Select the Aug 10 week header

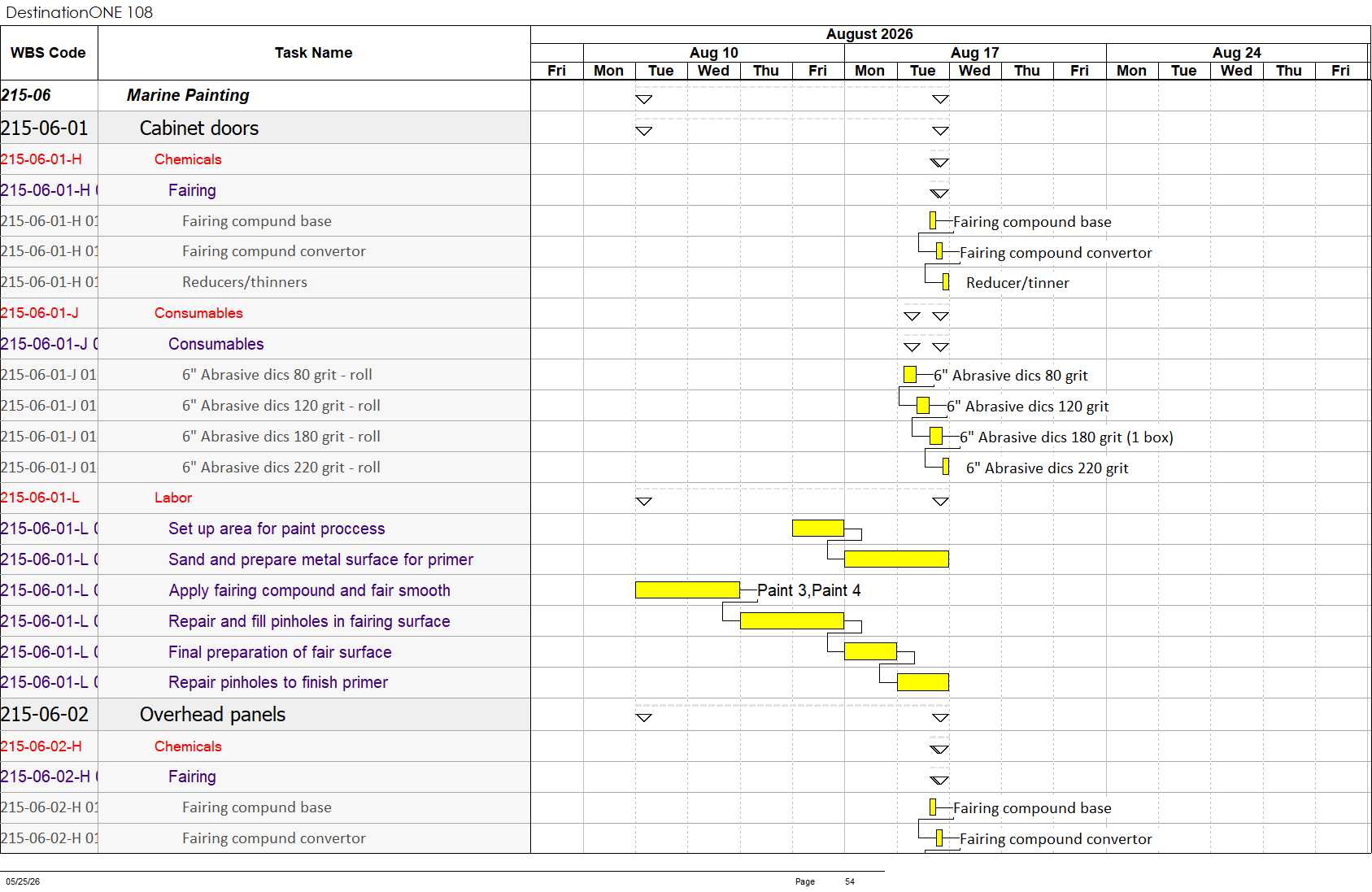tap(714, 53)
